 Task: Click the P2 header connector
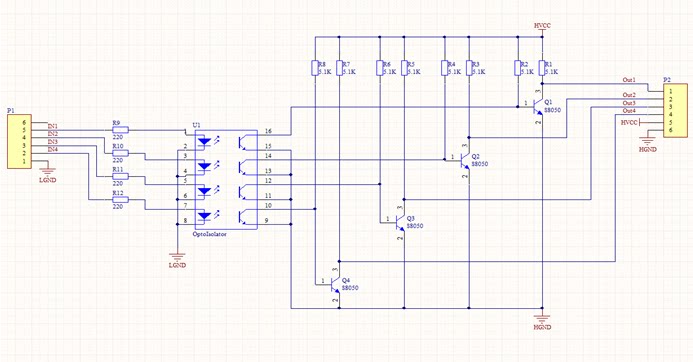point(675,111)
